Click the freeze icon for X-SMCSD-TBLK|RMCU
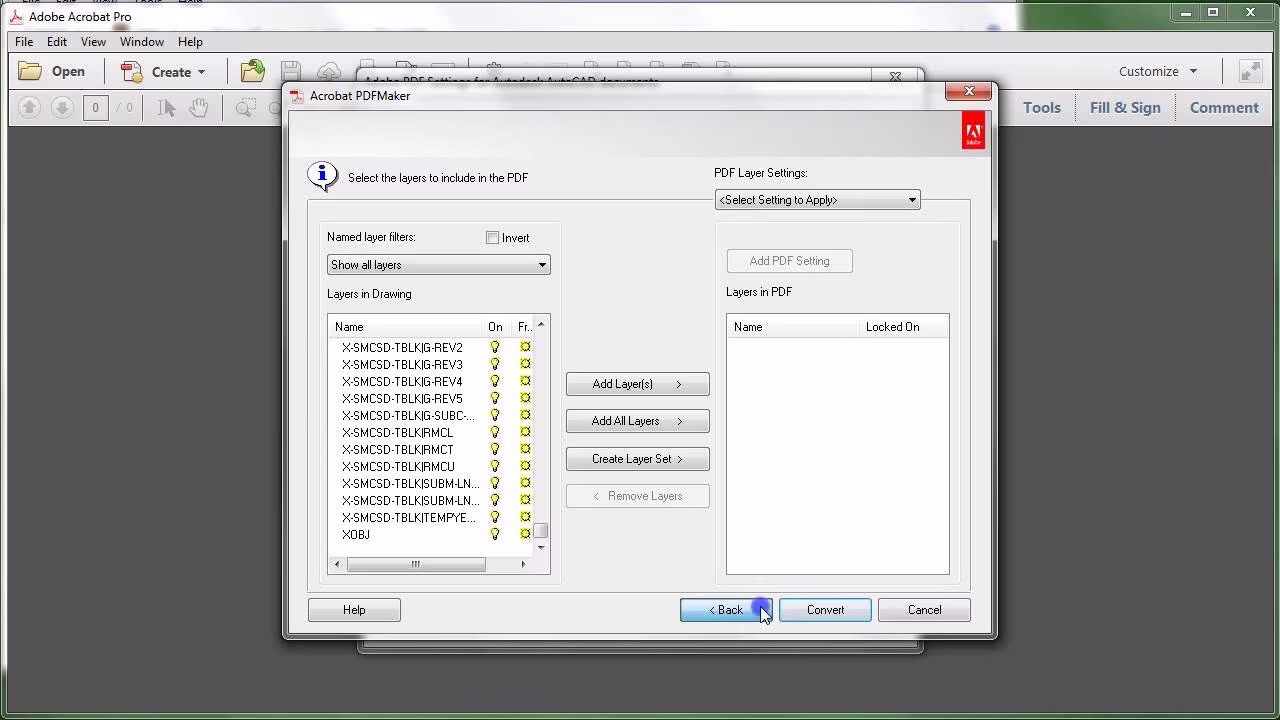The width and height of the screenshot is (1280, 720). tap(525, 466)
